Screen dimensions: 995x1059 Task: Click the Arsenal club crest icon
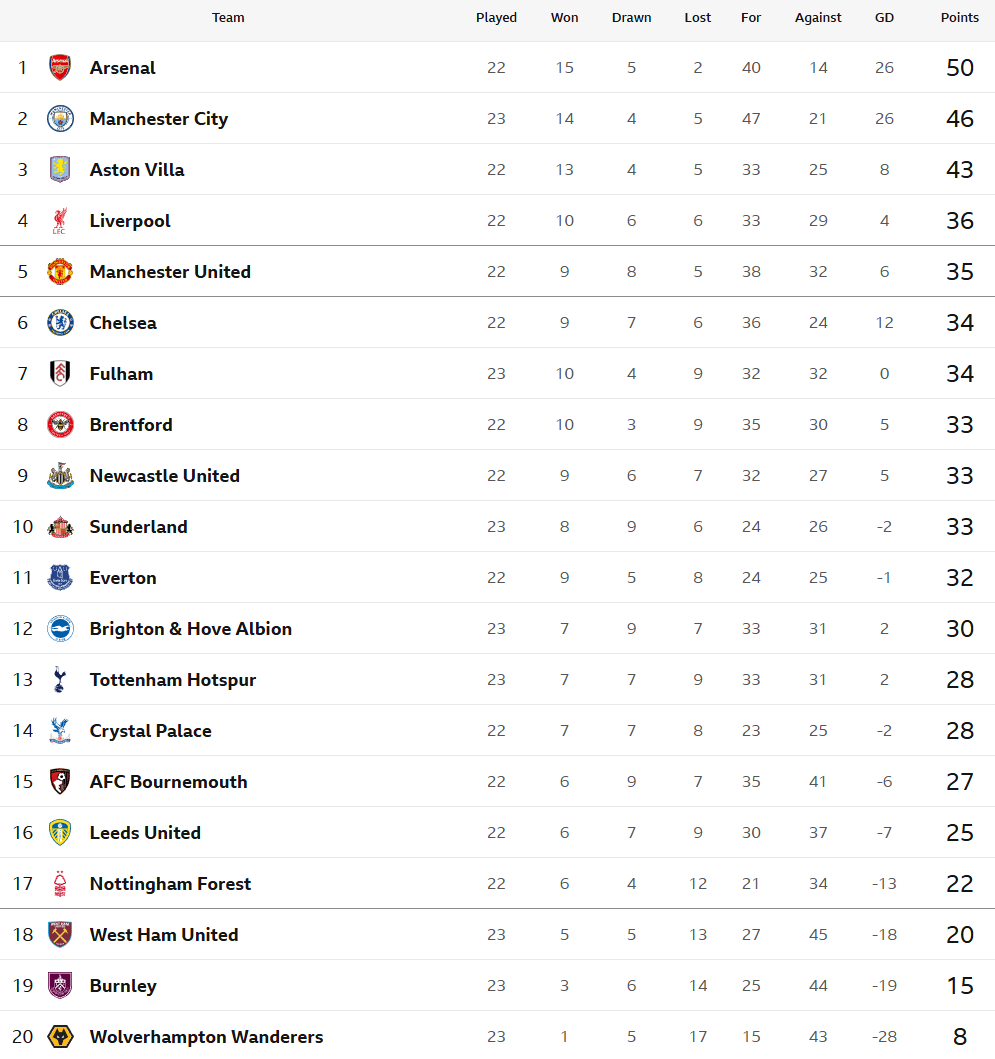60,68
